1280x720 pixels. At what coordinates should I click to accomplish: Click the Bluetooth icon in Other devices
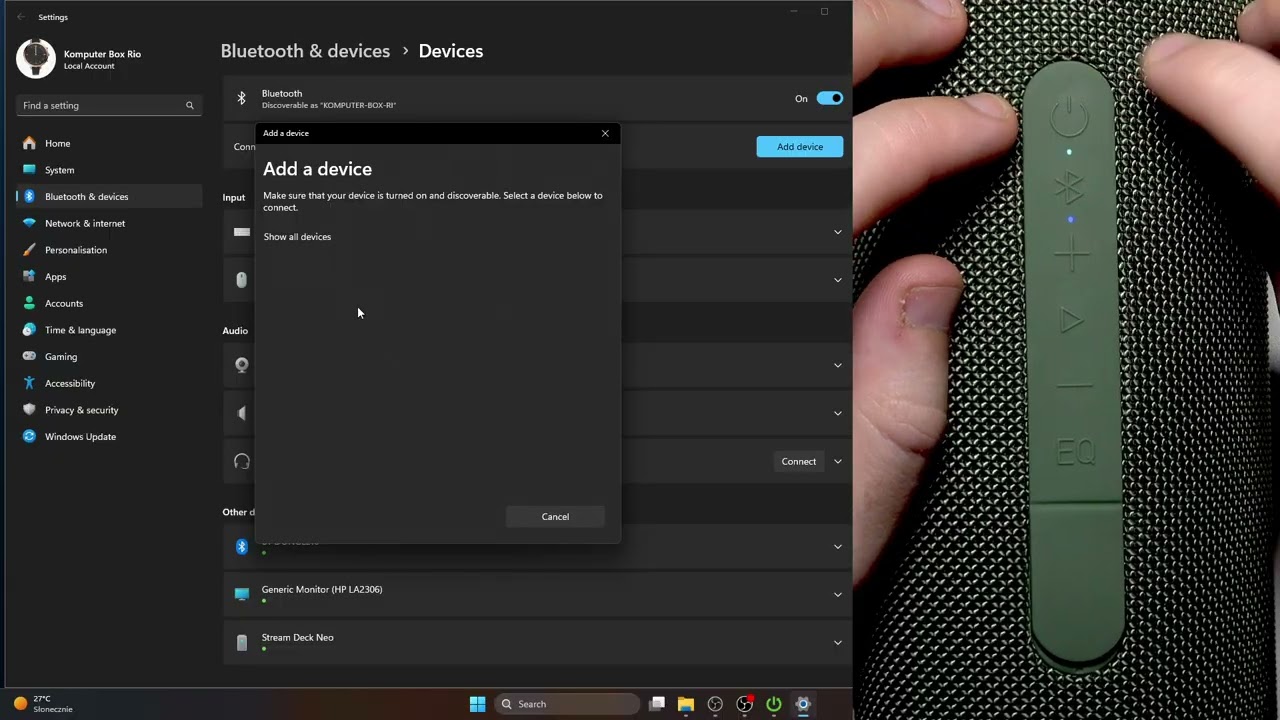[x=241, y=546]
